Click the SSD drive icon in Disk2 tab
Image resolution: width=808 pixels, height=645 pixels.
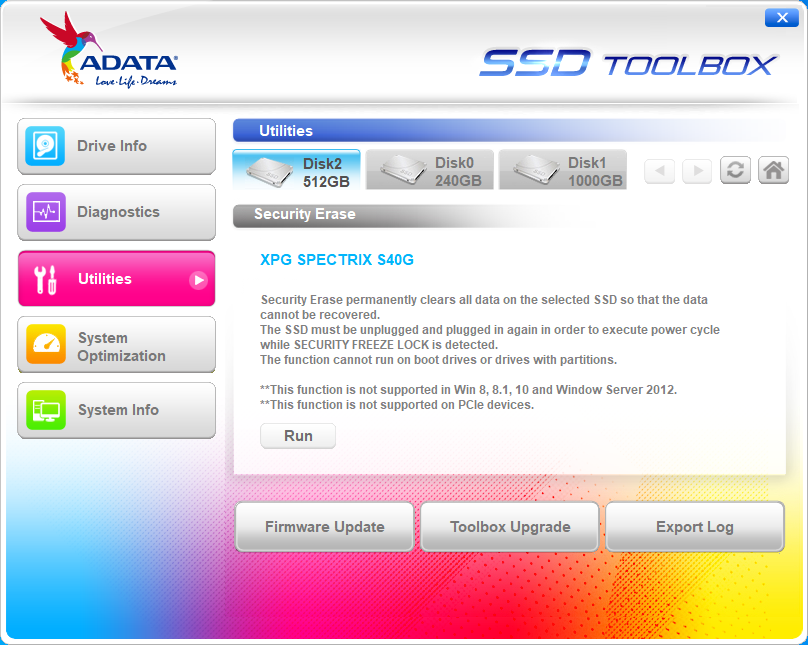coord(270,172)
